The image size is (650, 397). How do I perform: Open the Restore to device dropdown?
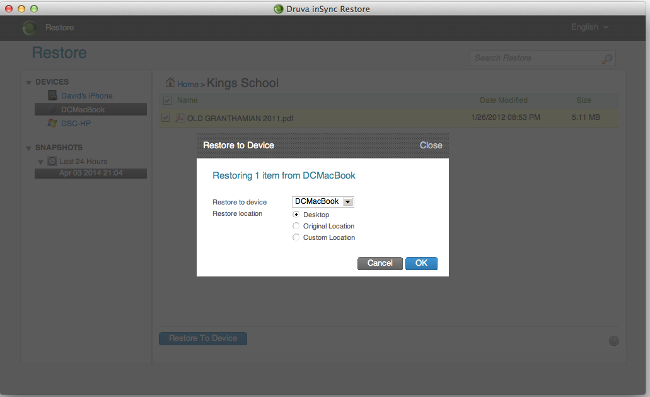[323, 201]
